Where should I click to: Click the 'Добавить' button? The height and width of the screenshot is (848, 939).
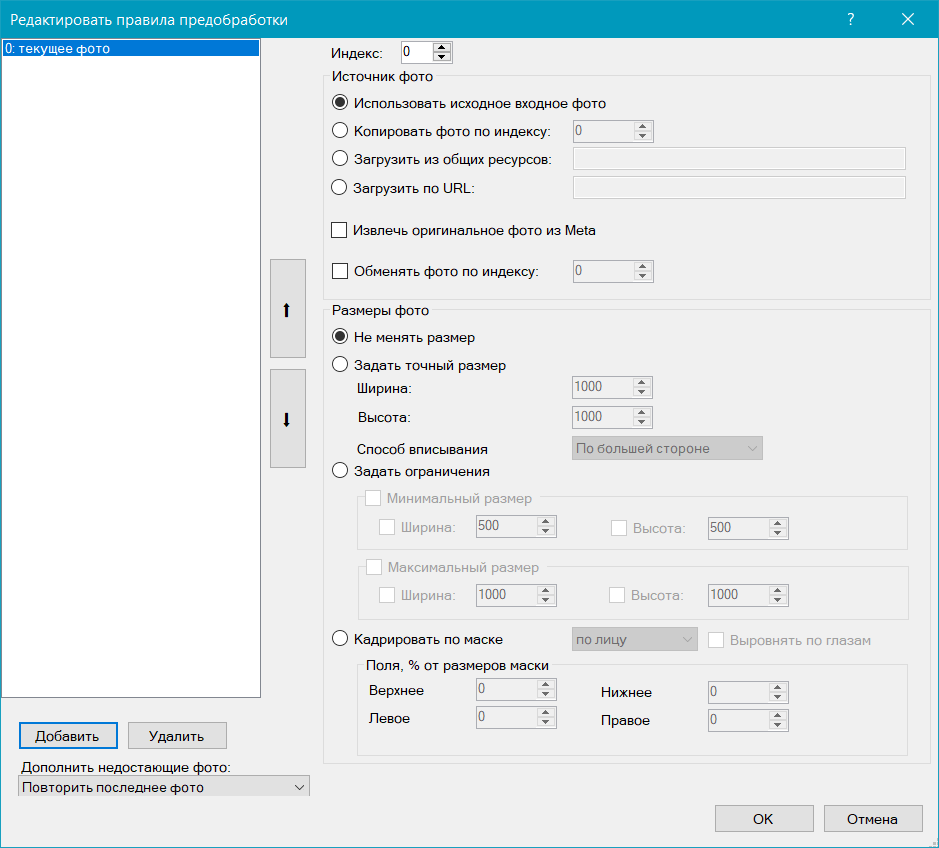tap(68, 736)
